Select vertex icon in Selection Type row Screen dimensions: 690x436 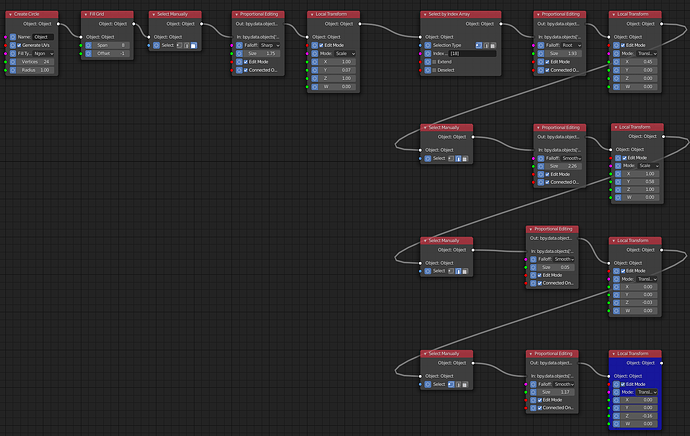click(479, 45)
